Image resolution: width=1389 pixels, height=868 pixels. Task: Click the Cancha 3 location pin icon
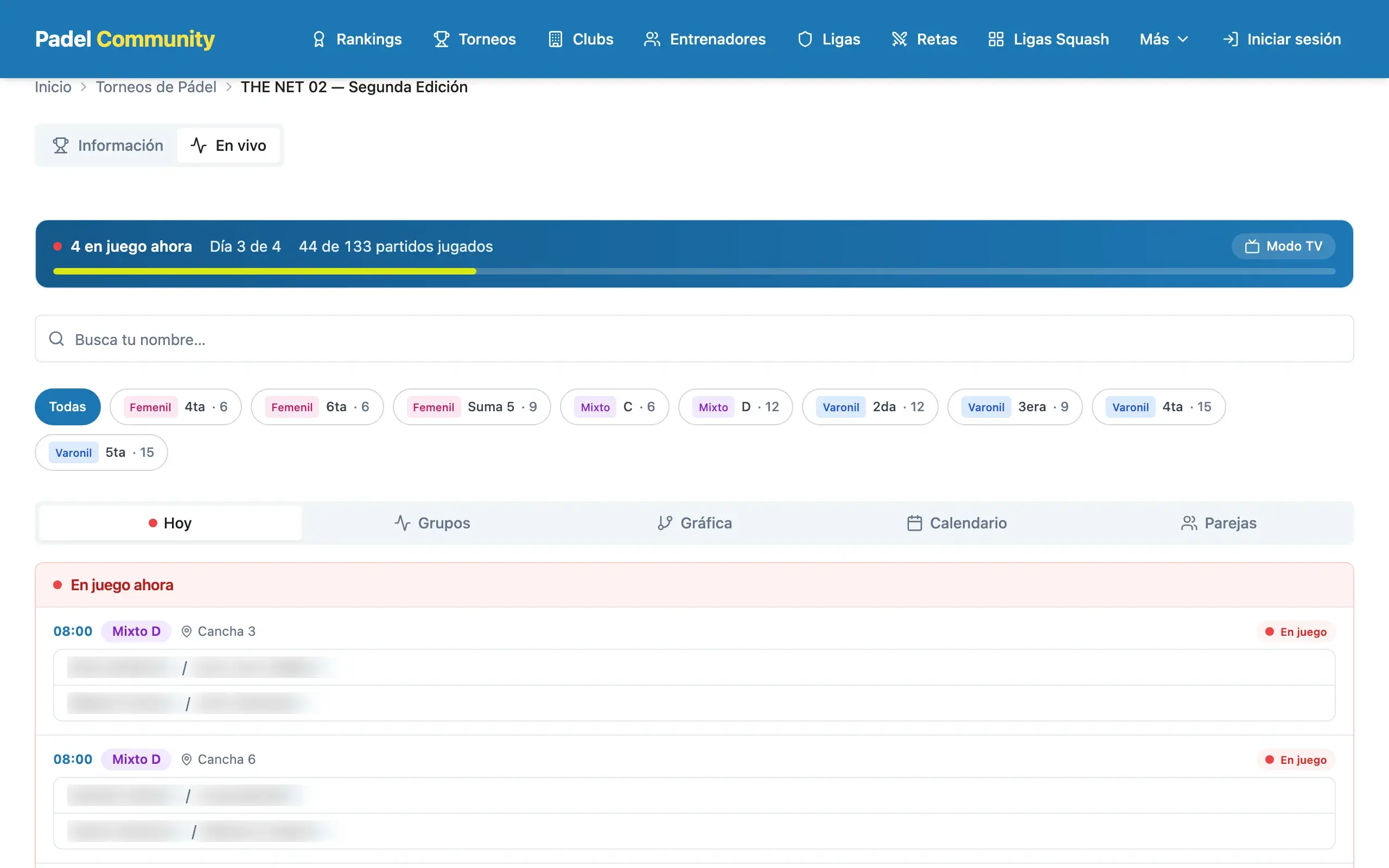187,631
